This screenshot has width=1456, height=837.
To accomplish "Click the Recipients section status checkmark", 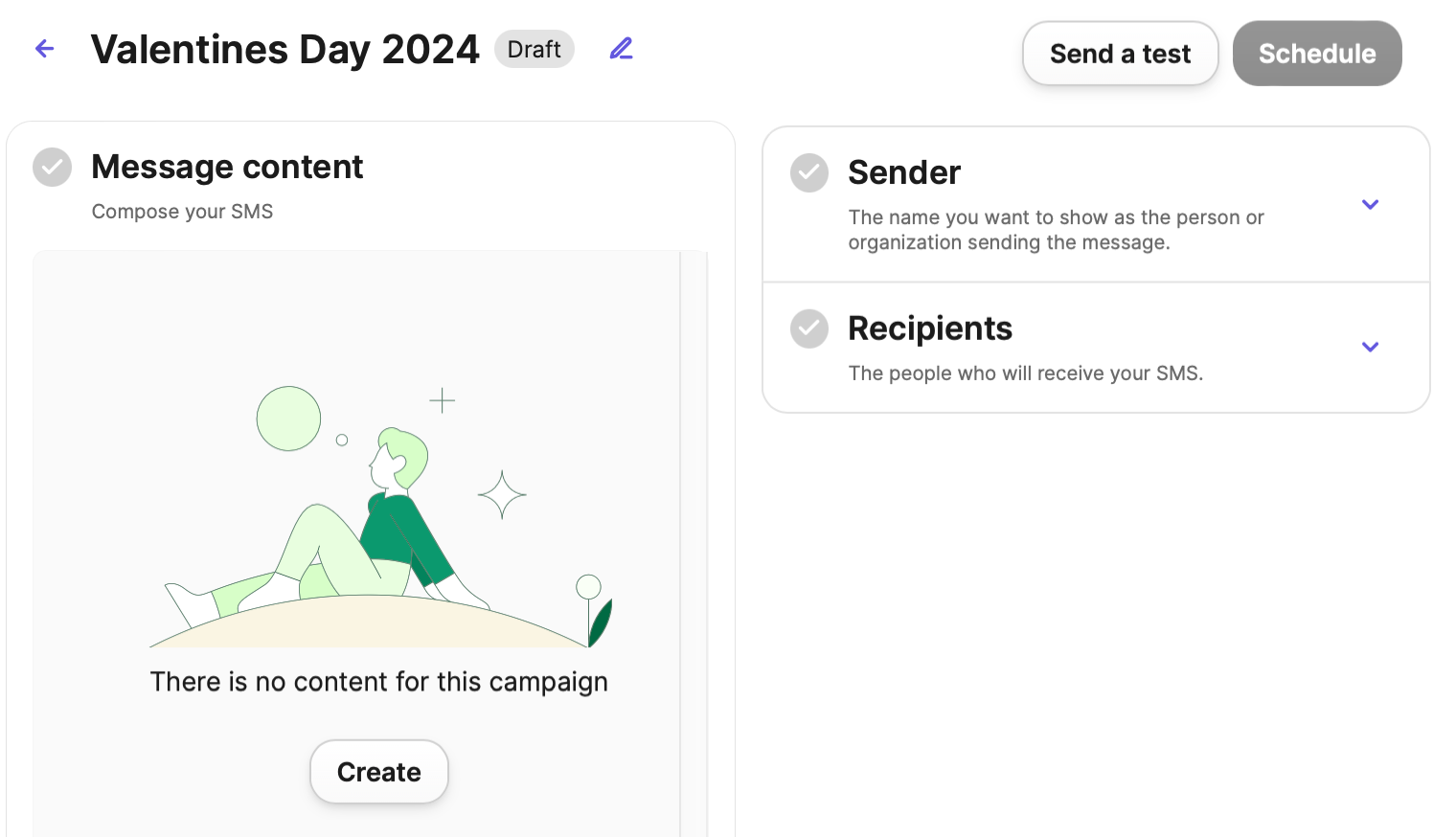I will coord(809,328).
